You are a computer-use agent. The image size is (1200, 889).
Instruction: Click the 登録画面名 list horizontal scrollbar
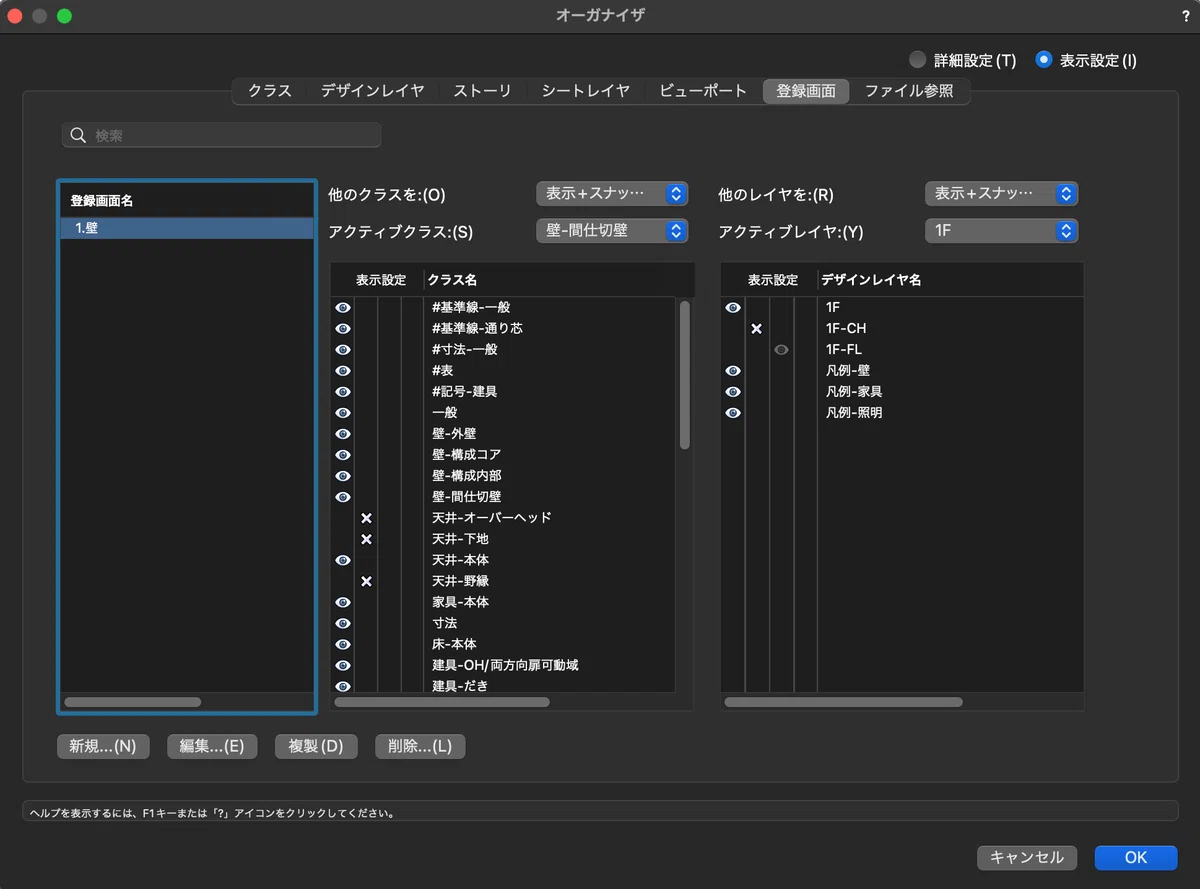(x=132, y=702)
